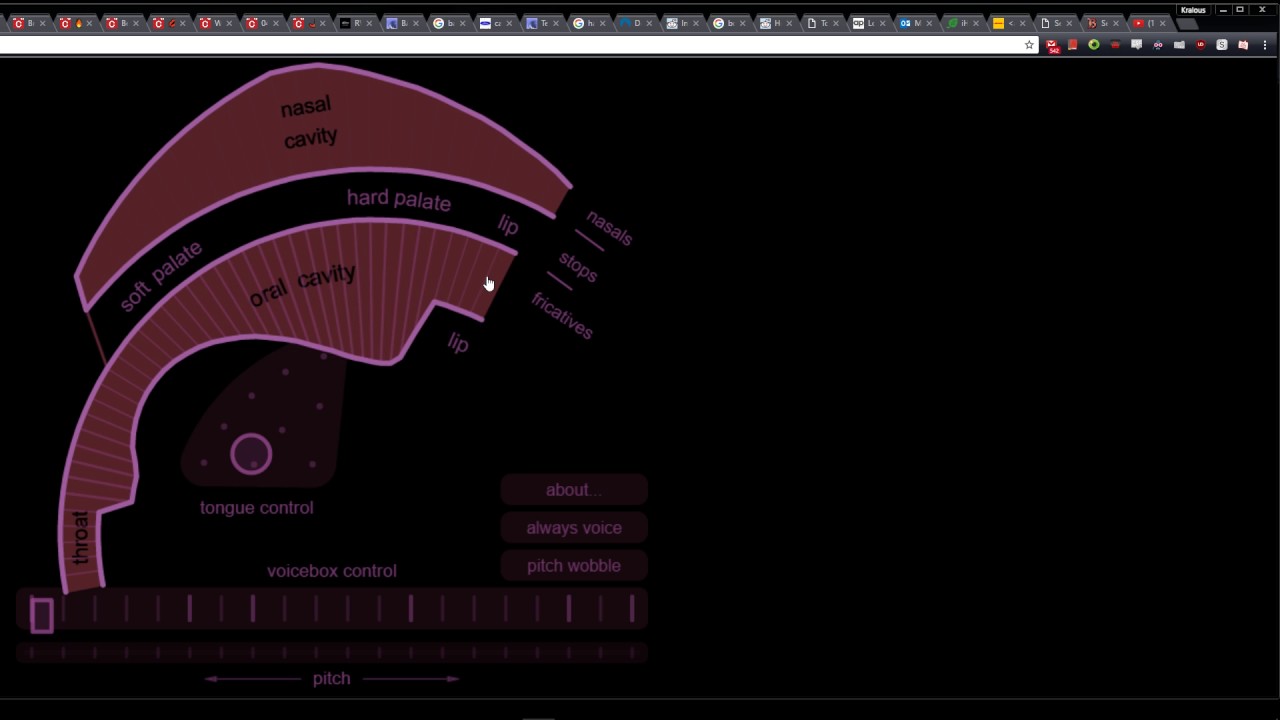The image size is (1280, 720).
Task: Close the Outlook tab
Action: [929, 23]
